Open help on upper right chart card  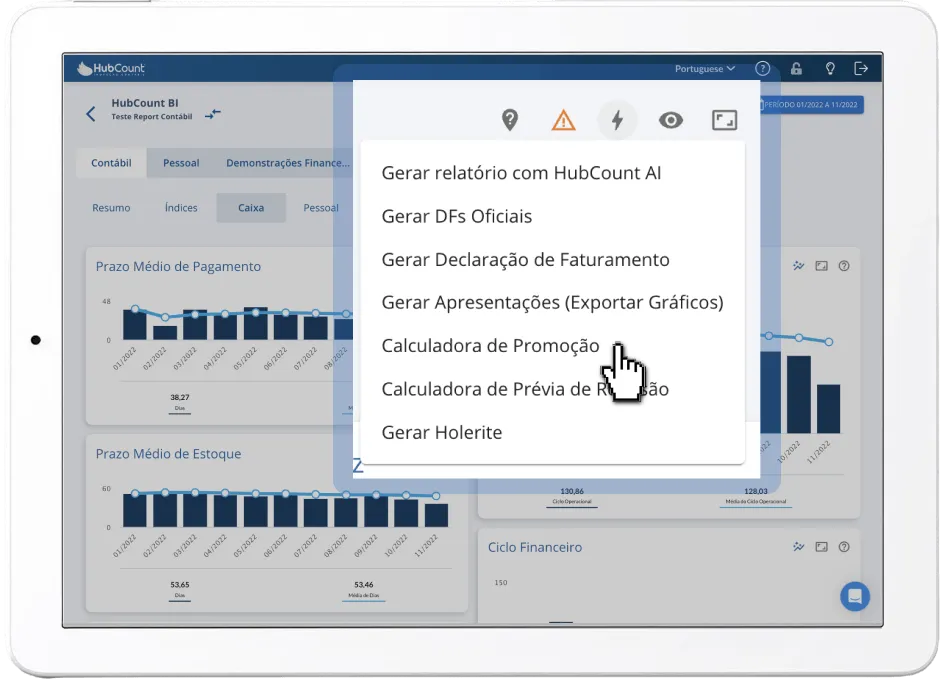pos(844,266)
